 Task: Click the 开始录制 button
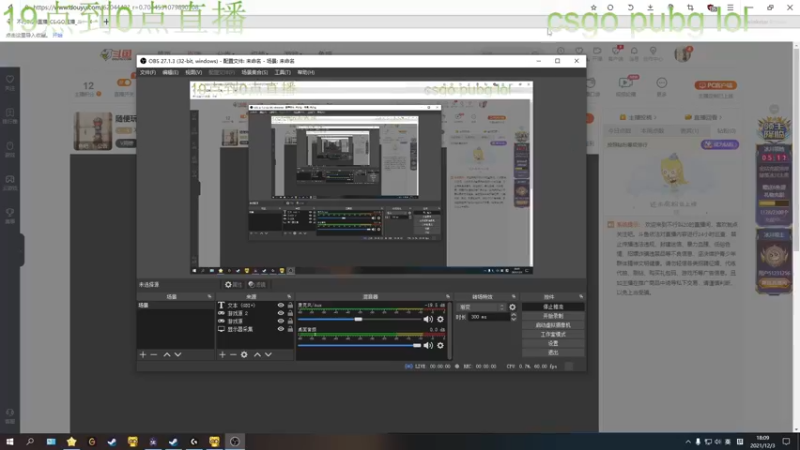point(553,316)
